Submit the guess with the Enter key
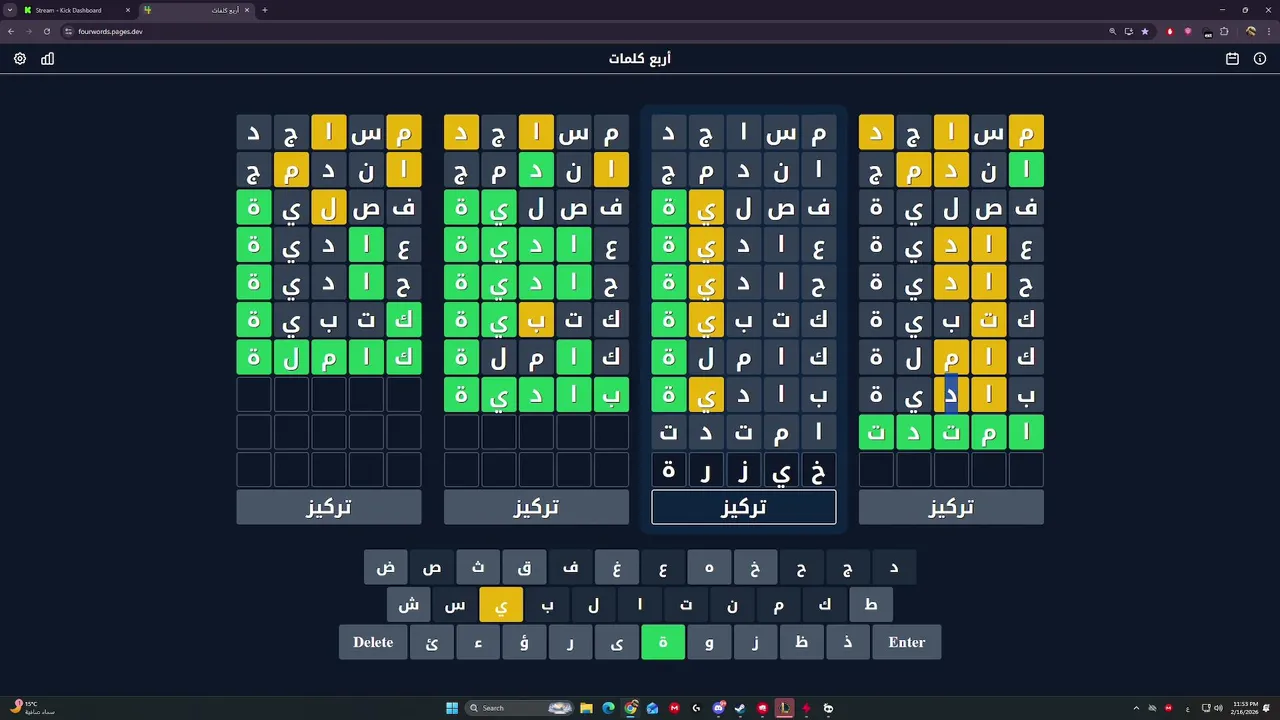The height and width of the screenshot is (720, 1280). (907, 642)
